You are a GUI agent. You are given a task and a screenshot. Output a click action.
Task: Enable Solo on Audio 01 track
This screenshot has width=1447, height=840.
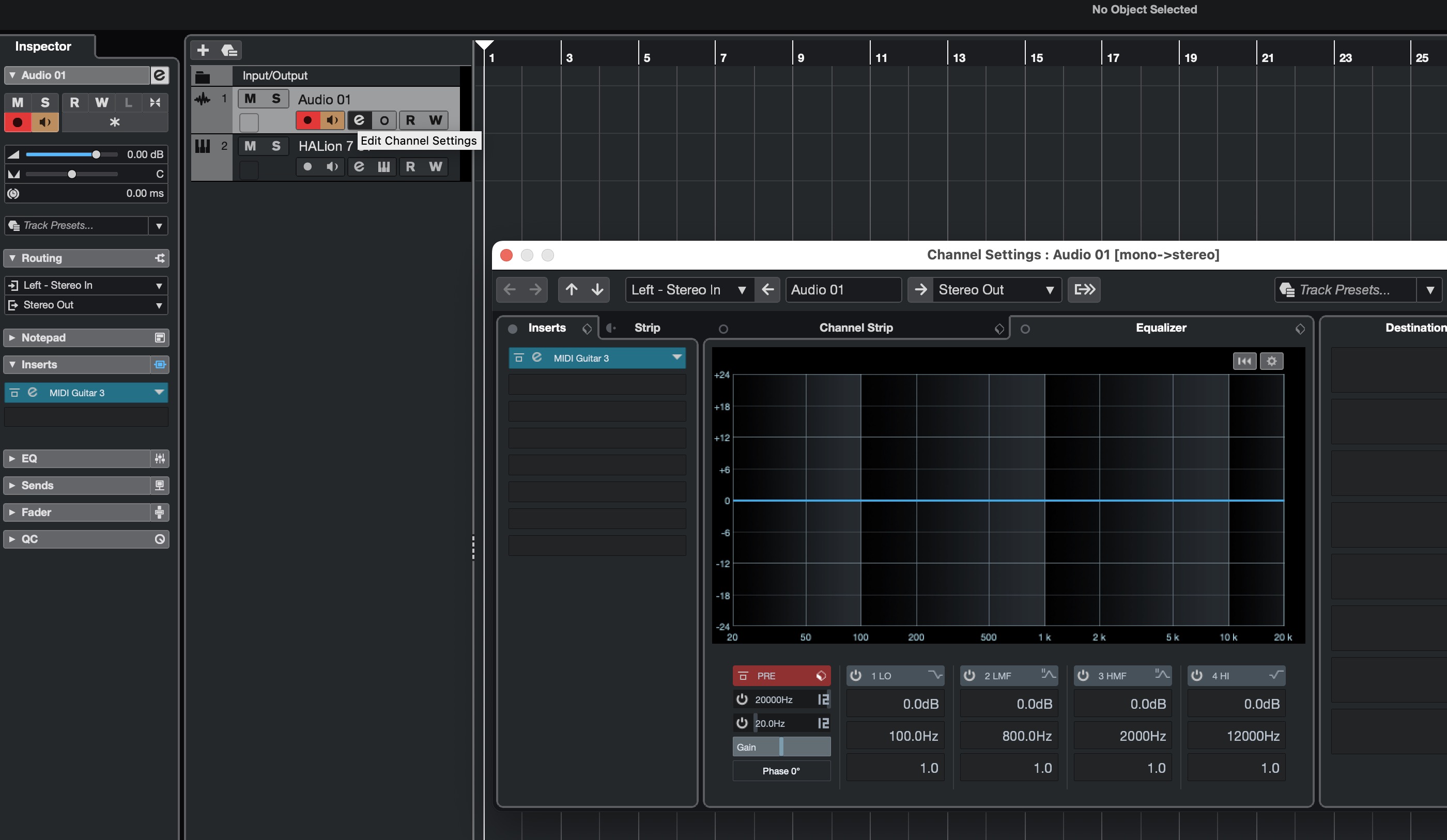pos(276,99)
